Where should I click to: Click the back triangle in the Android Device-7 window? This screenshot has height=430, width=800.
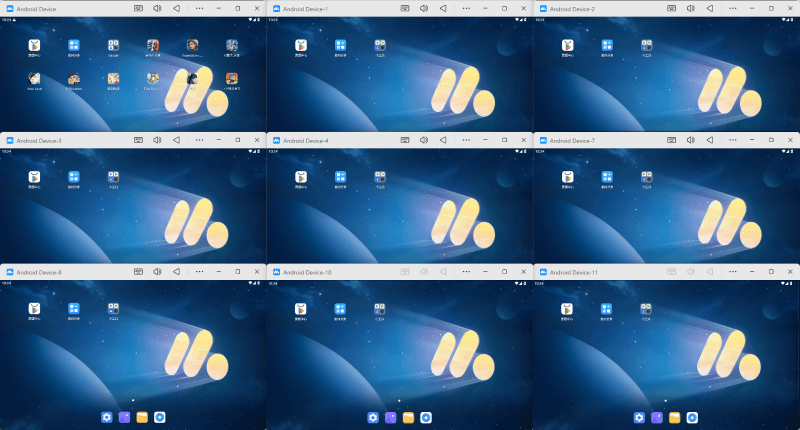coord(710,140)
